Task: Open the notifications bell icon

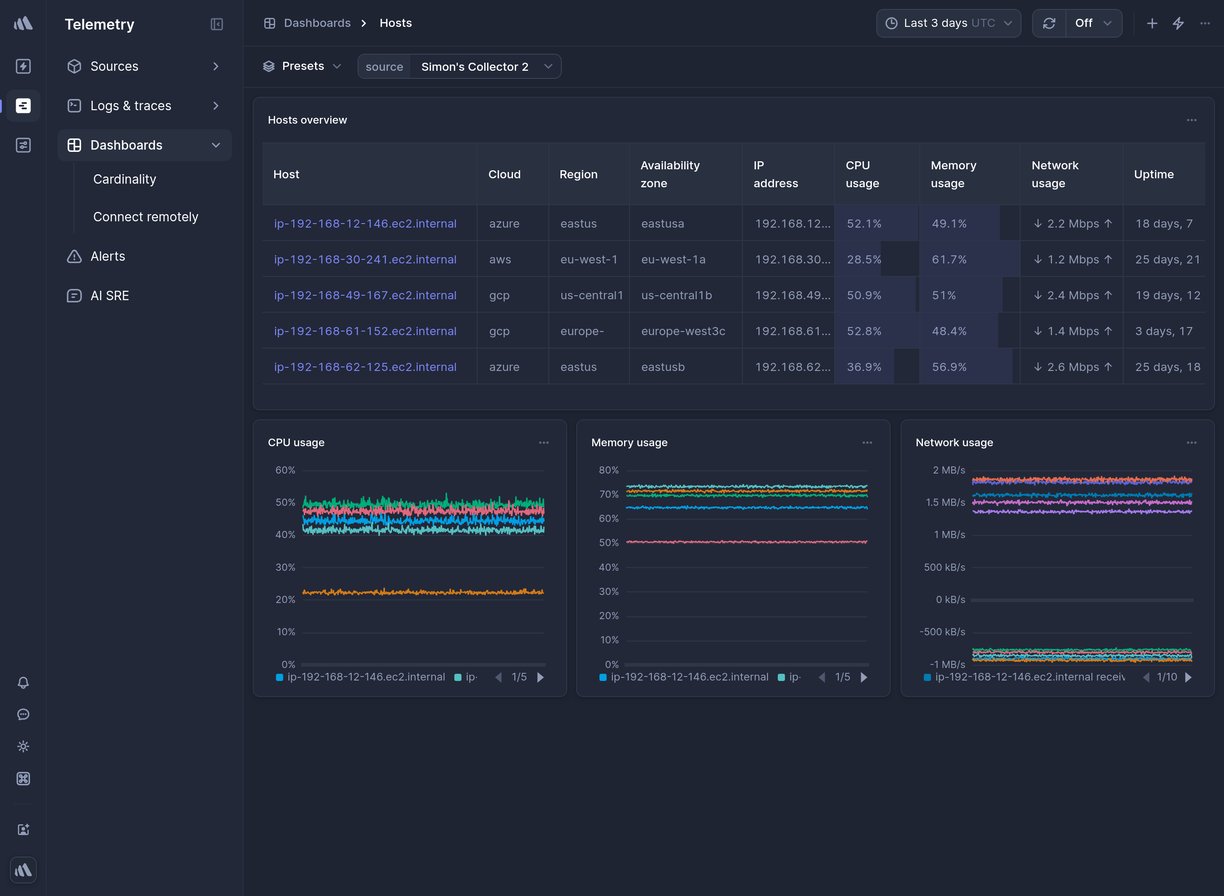Action: [23, 683]
